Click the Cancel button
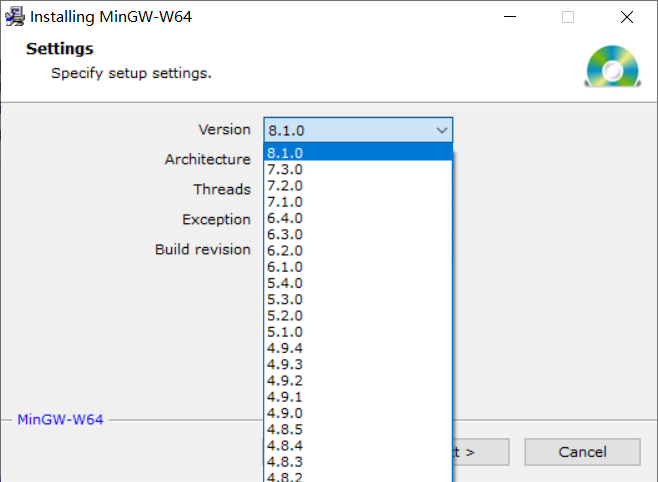 582,452
